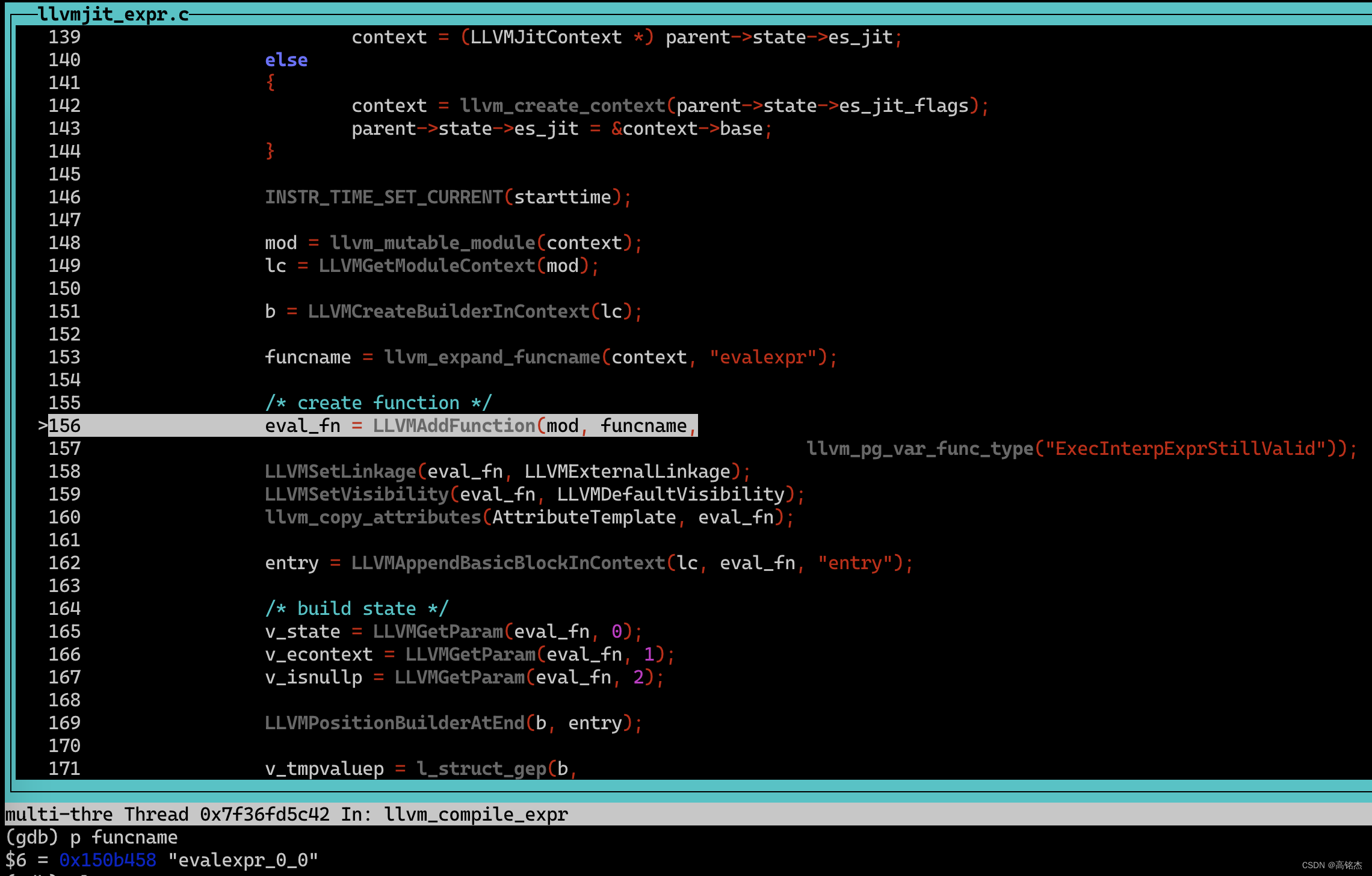This screenshot has height=876, width=1372.
Task: Click LLVMExternalLinkage argument on line 158
Action: (628, 472)
